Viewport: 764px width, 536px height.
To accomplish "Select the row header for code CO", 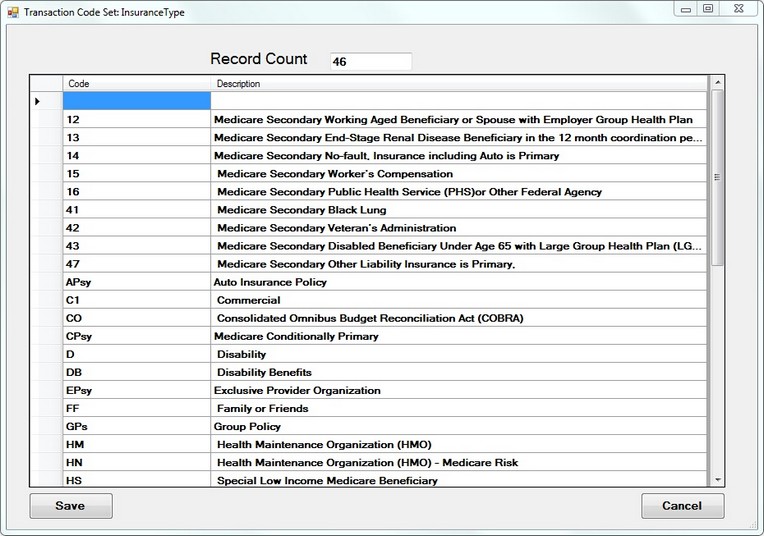I will (x=46, y=318).
